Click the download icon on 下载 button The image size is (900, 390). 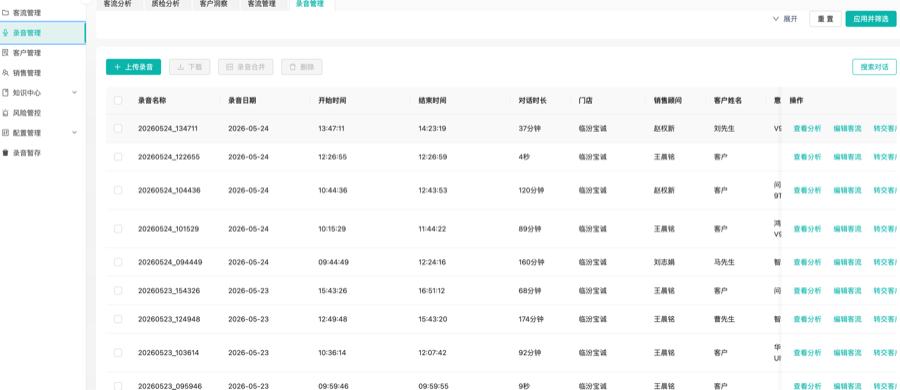tap(180, 67)
